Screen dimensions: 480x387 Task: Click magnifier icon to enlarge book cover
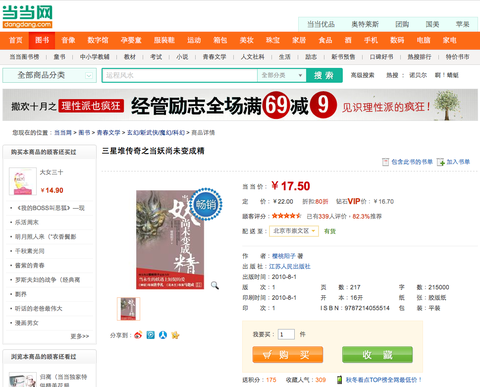coord(215,285)
